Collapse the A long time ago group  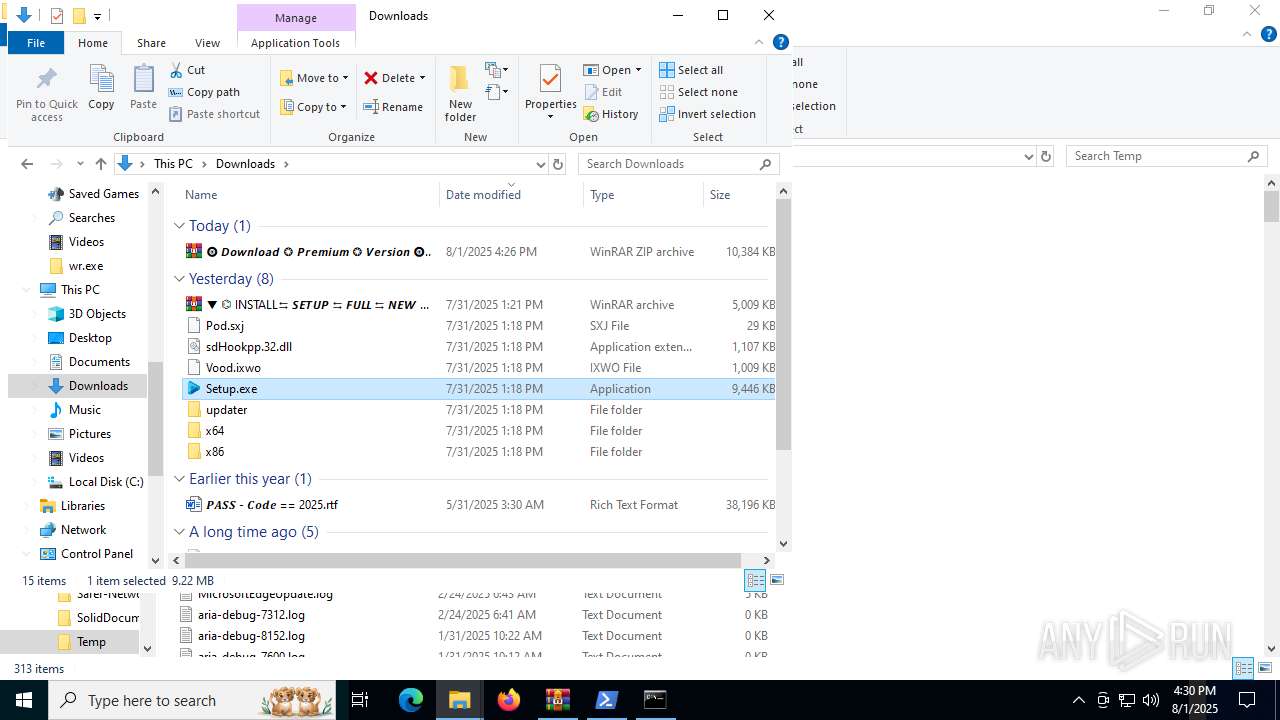pos(180,532)
